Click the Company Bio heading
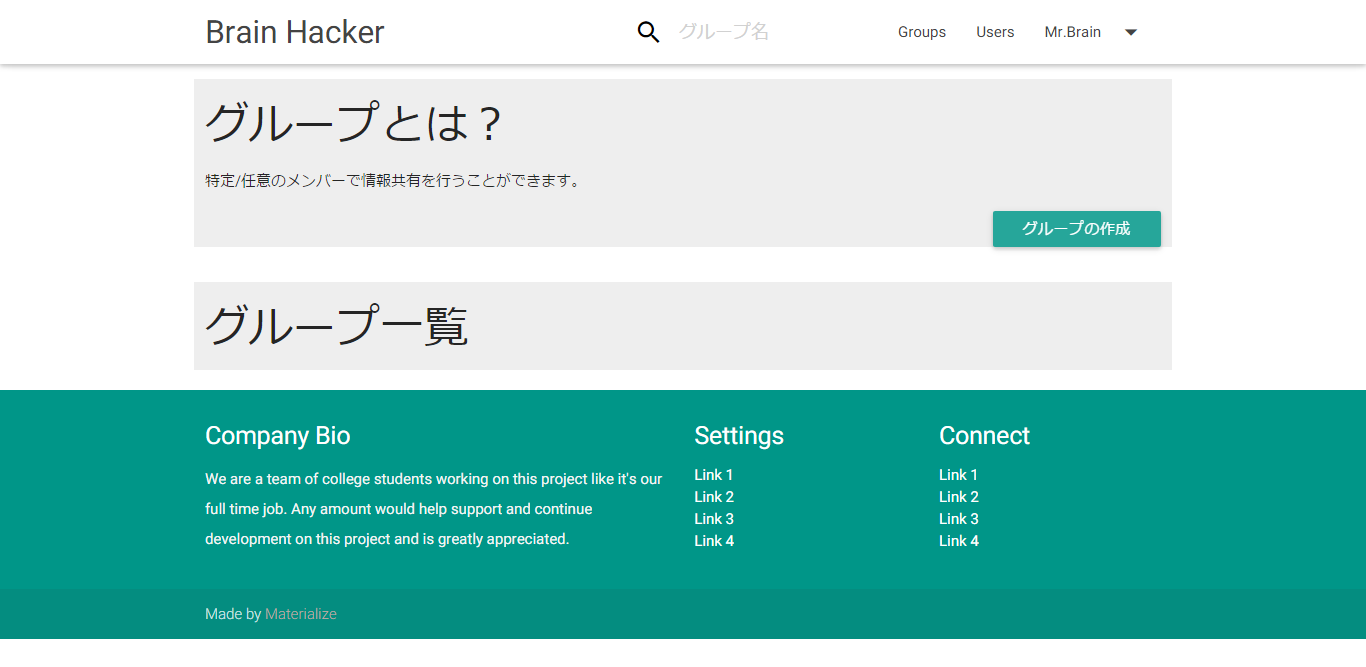 (x=278, y=436)
